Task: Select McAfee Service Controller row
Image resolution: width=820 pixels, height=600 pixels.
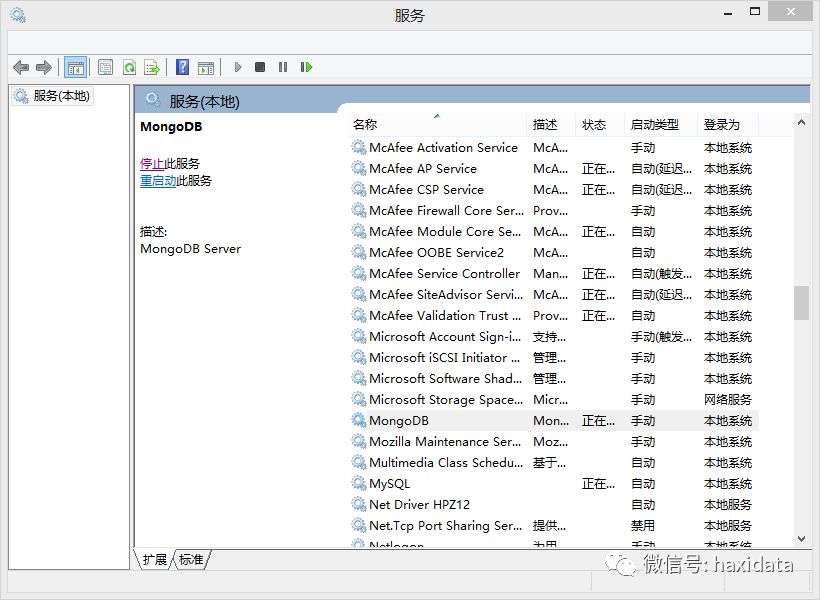Action: pos(553,274)
